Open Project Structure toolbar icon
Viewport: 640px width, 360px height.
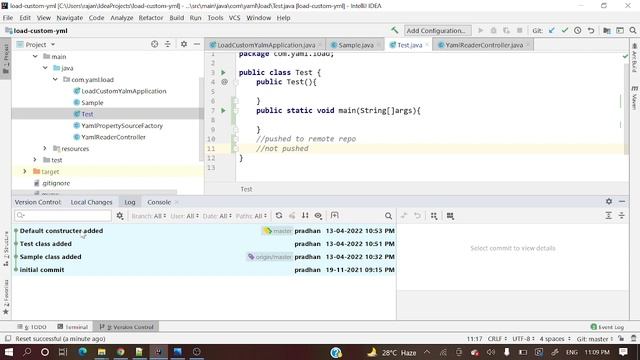[607, 30]
